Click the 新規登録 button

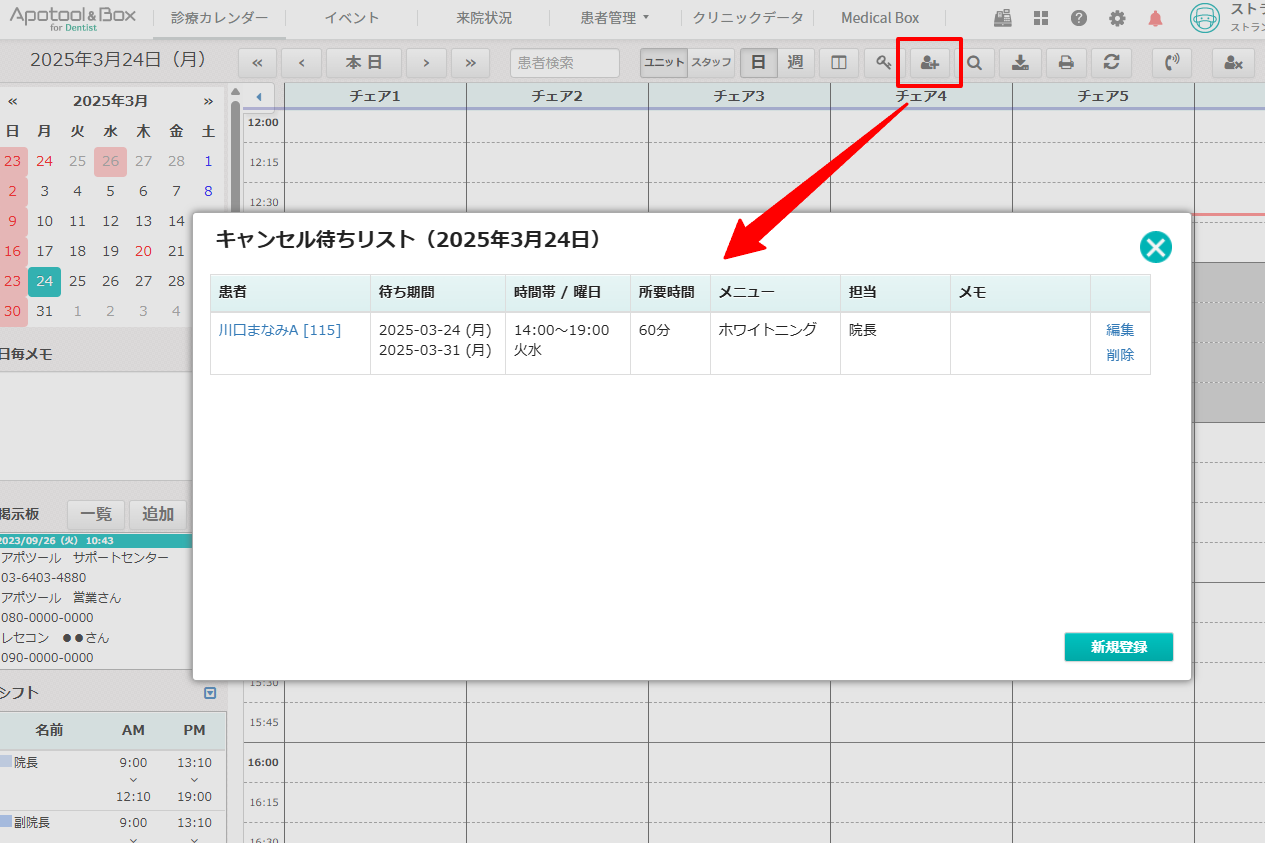[x=1118, y=647]
